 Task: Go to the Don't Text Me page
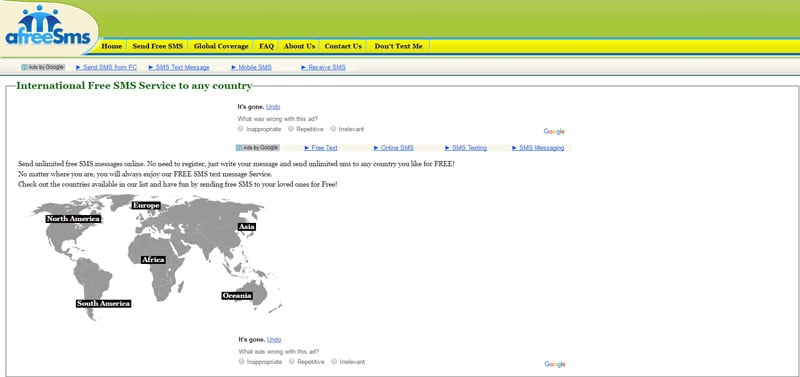point(398,46)
